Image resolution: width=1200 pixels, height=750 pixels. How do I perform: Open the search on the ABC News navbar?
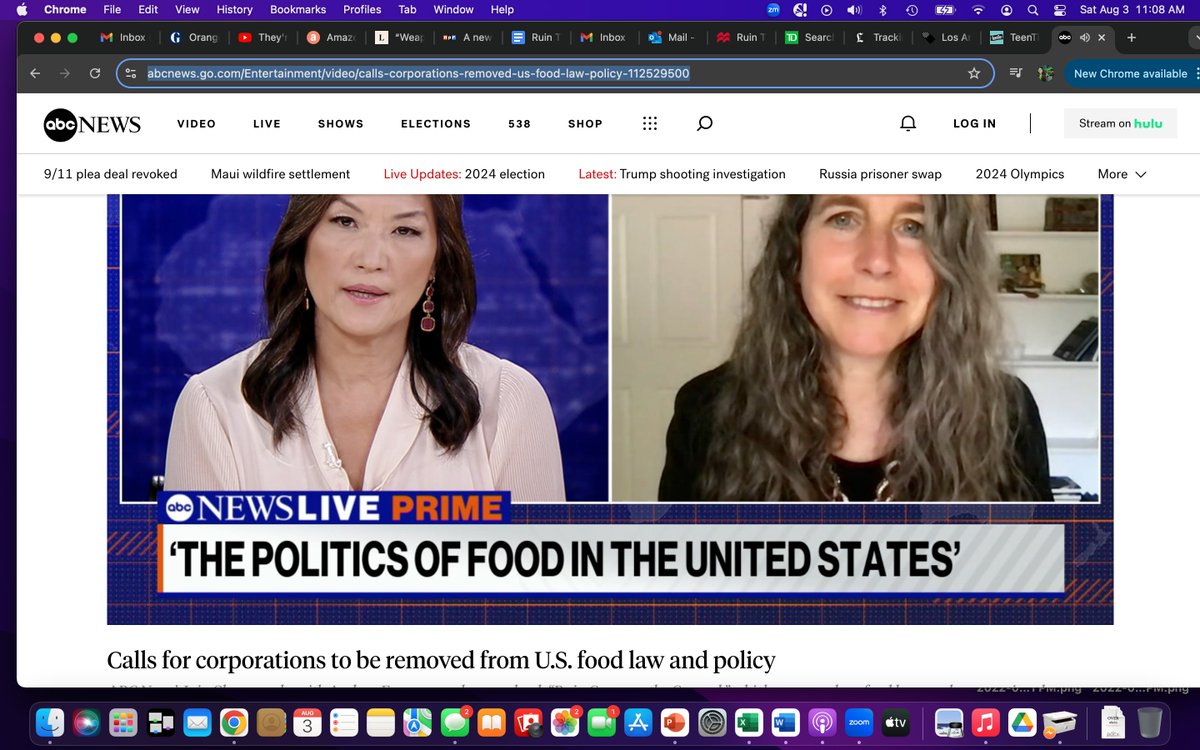click(704, 123)
